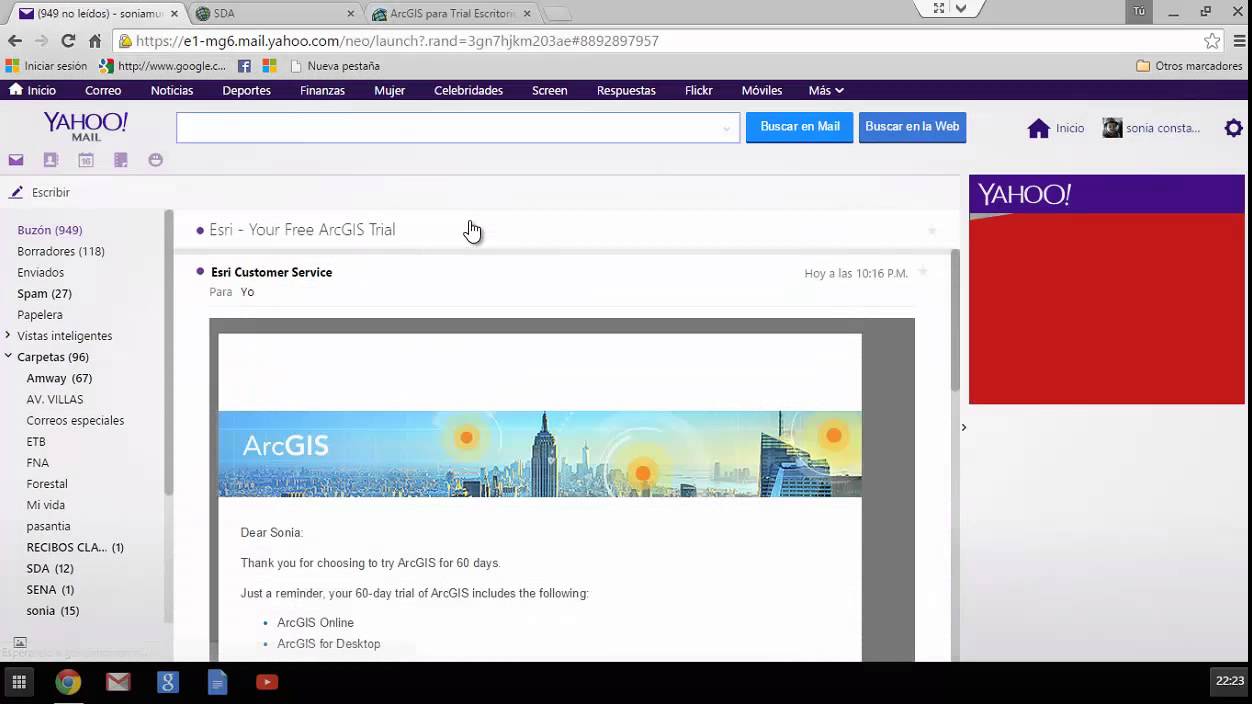The width and height of the screenshot is (1252, 704).
Task: Open Deportes in navigation bar
Action: (246, 90)
